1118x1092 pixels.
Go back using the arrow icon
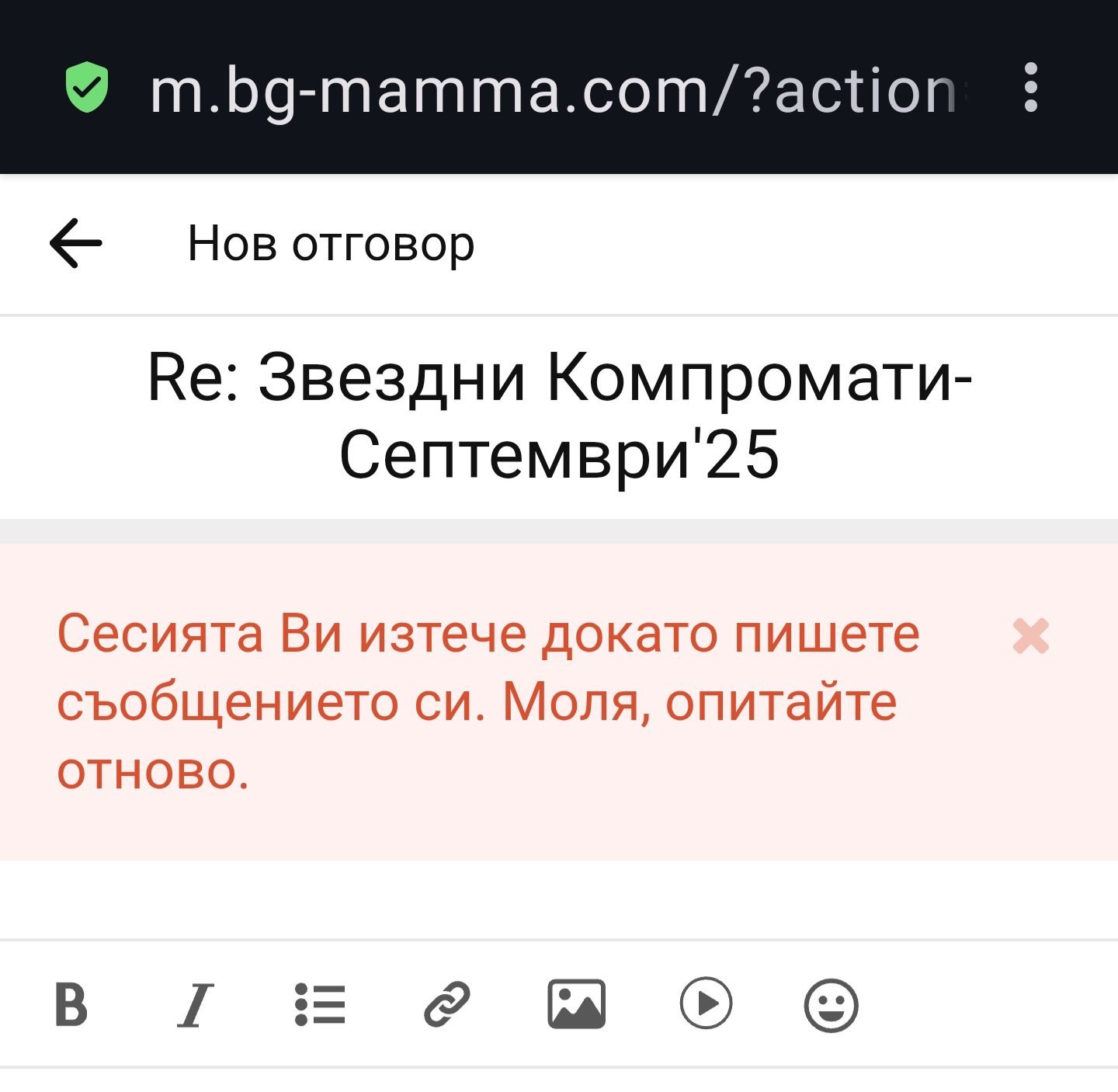point(76,243)
